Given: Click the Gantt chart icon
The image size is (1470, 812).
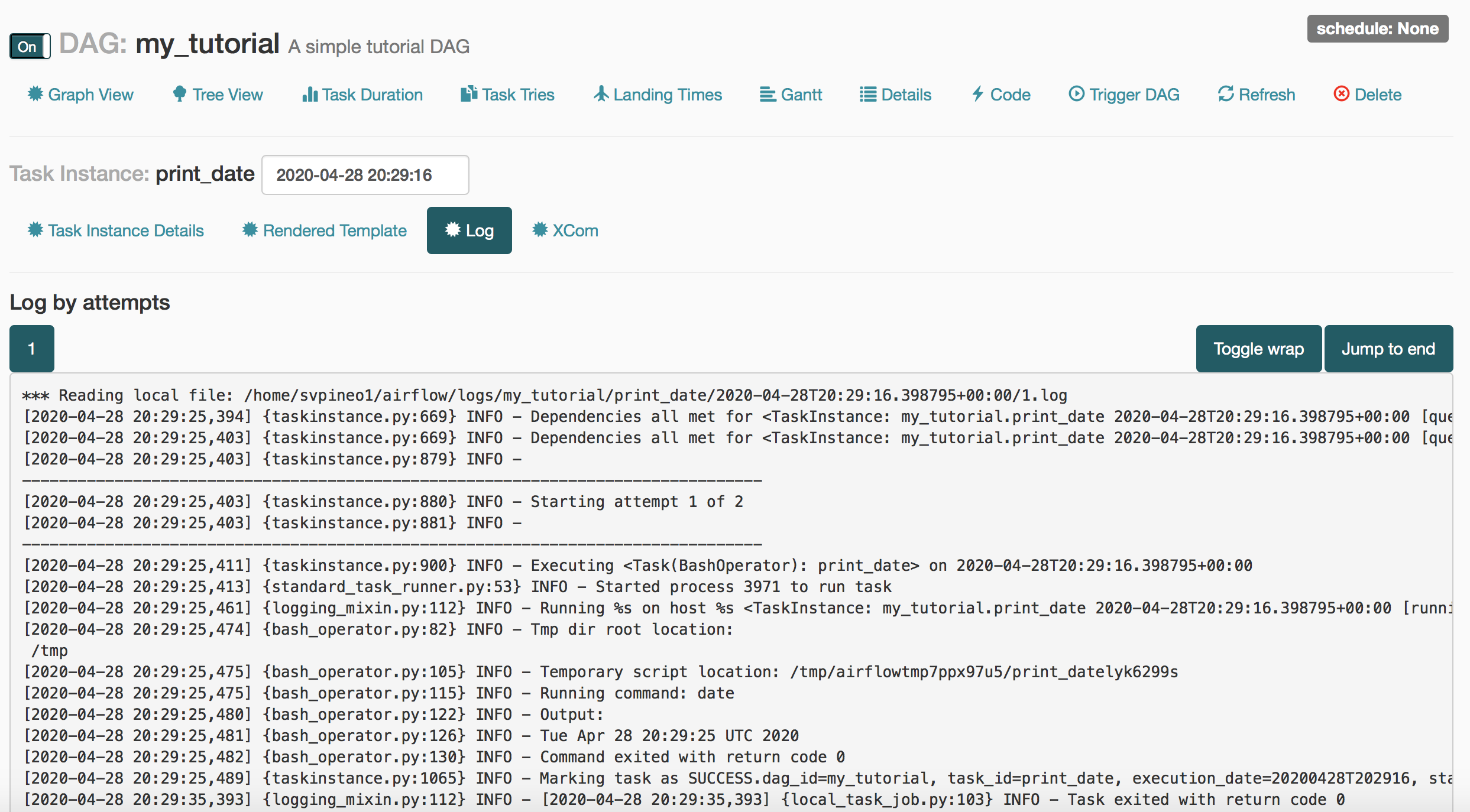Looking at the screenshot, I should point(768,95).
